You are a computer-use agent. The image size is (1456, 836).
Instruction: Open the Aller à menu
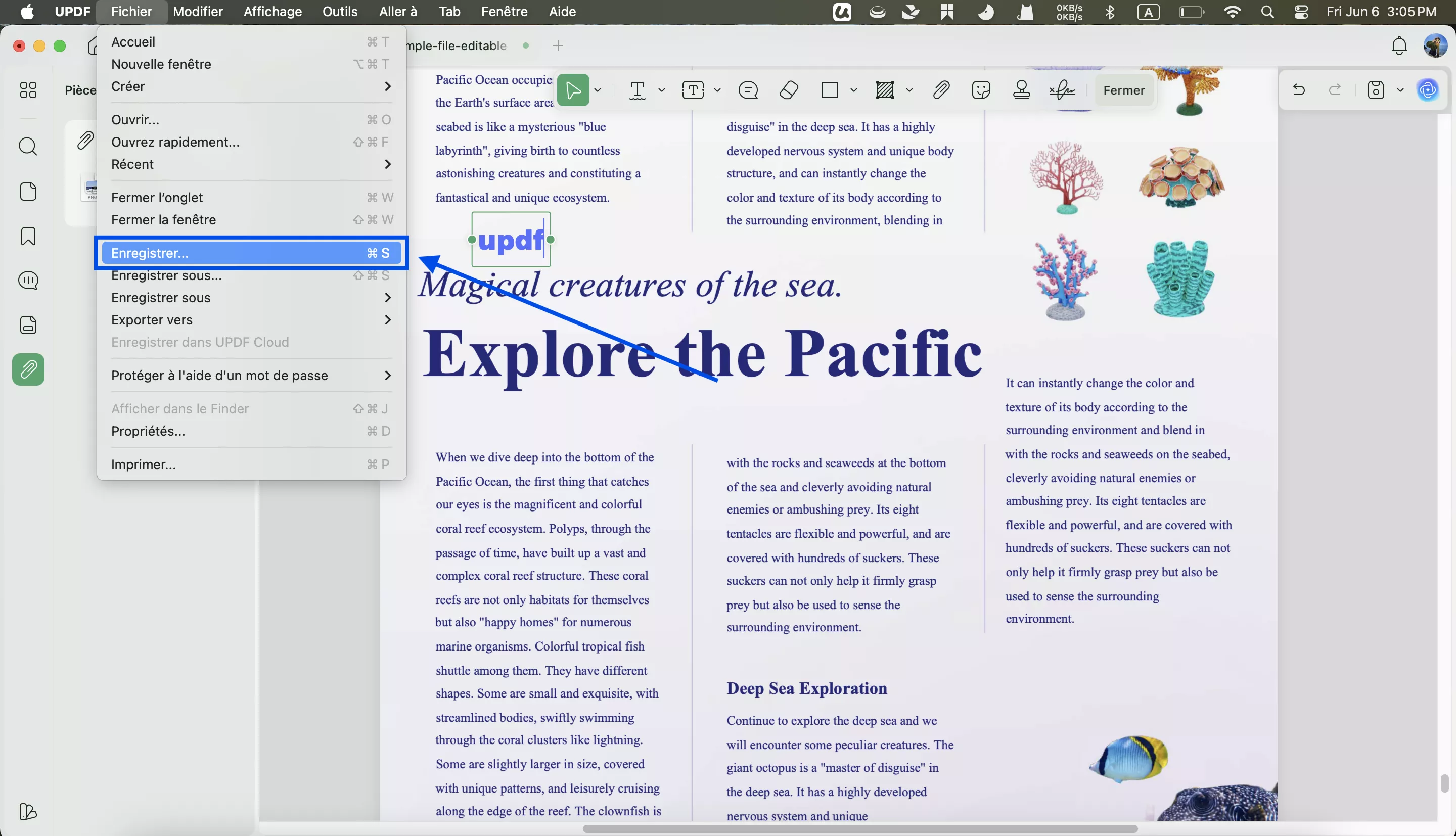pos(398,12)
